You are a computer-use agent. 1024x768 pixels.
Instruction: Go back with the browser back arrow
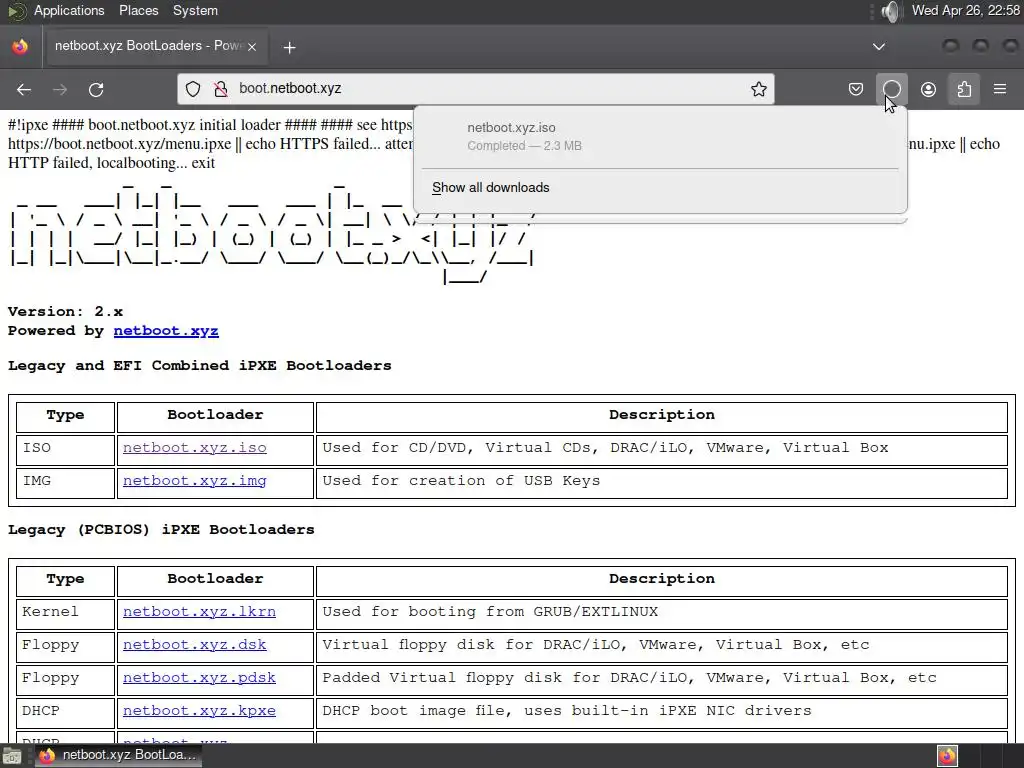[x=24, y=89]
